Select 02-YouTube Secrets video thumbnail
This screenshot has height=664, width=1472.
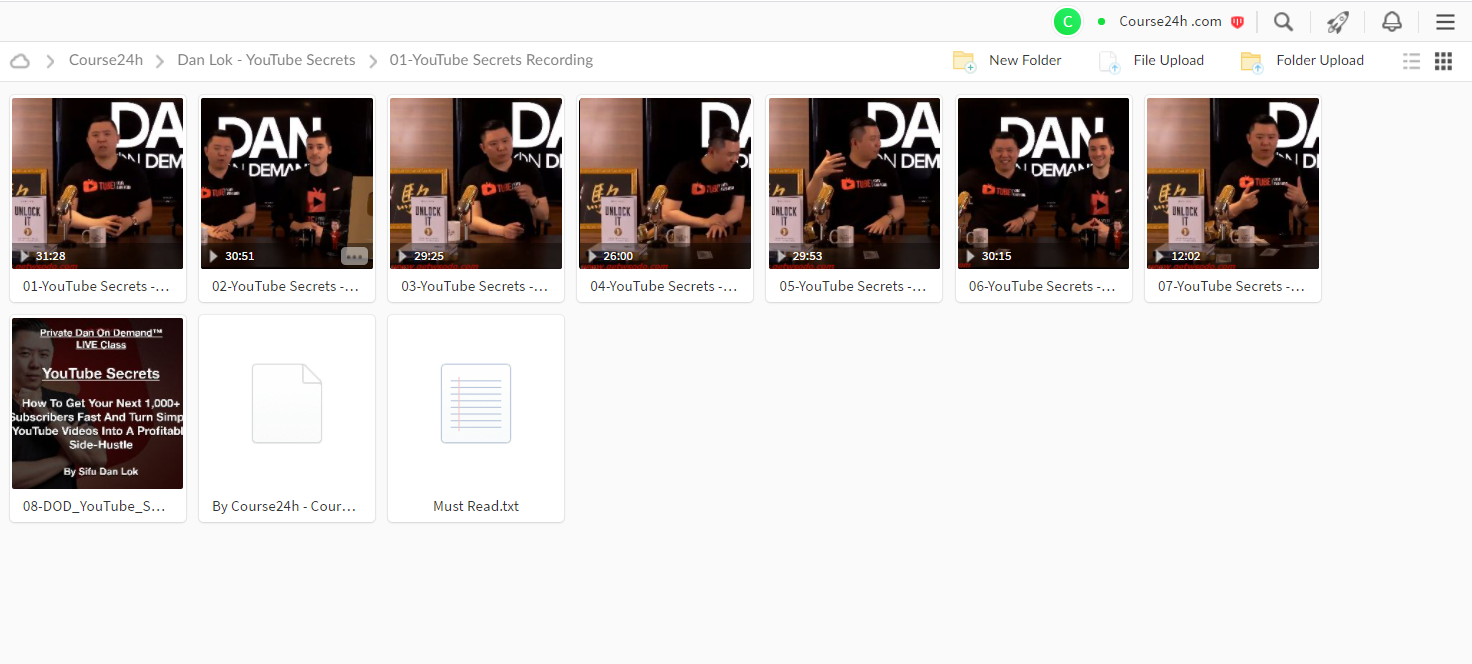[287, 183]
